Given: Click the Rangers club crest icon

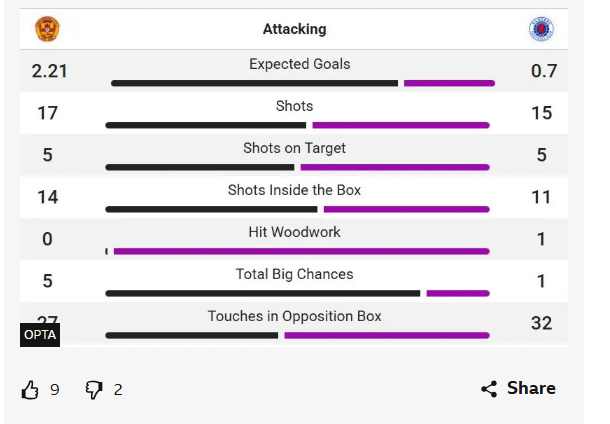Looking at the screenshot, I should coord(541,29).
